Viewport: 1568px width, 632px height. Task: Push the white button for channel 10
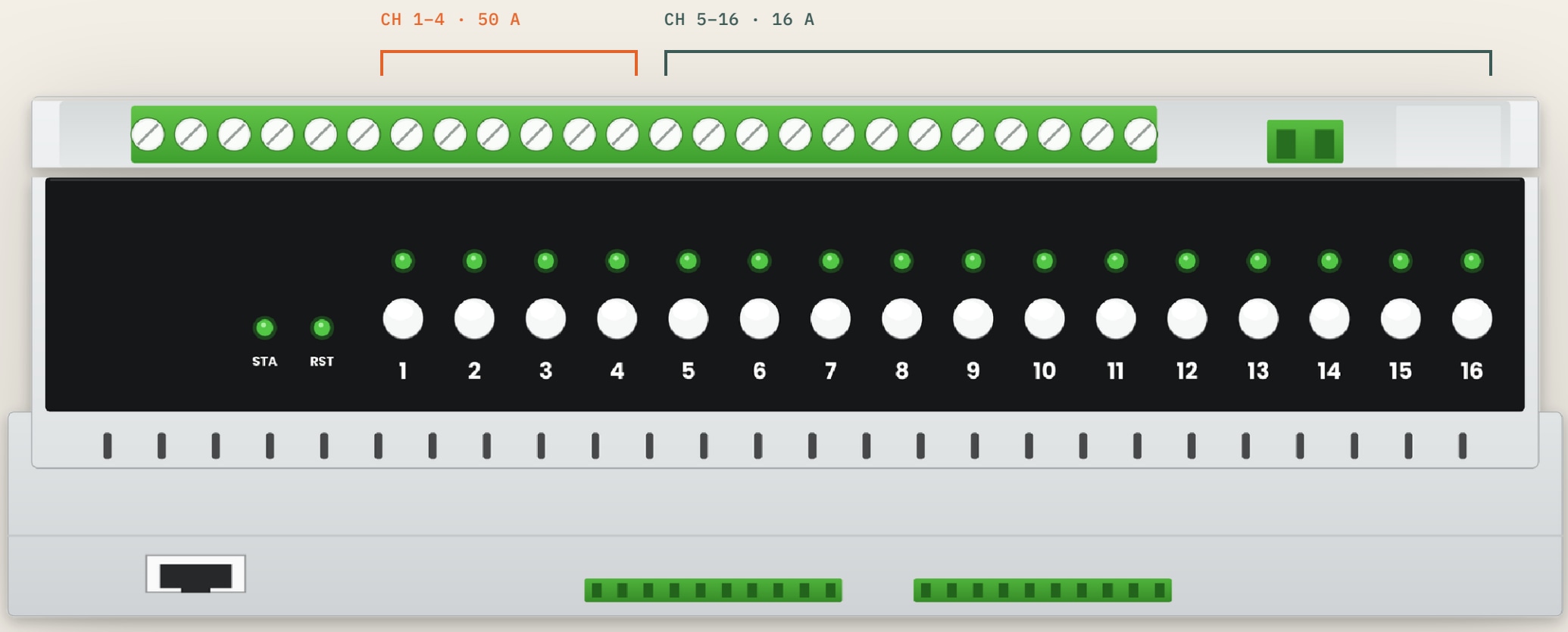[x=1044, y=318]
